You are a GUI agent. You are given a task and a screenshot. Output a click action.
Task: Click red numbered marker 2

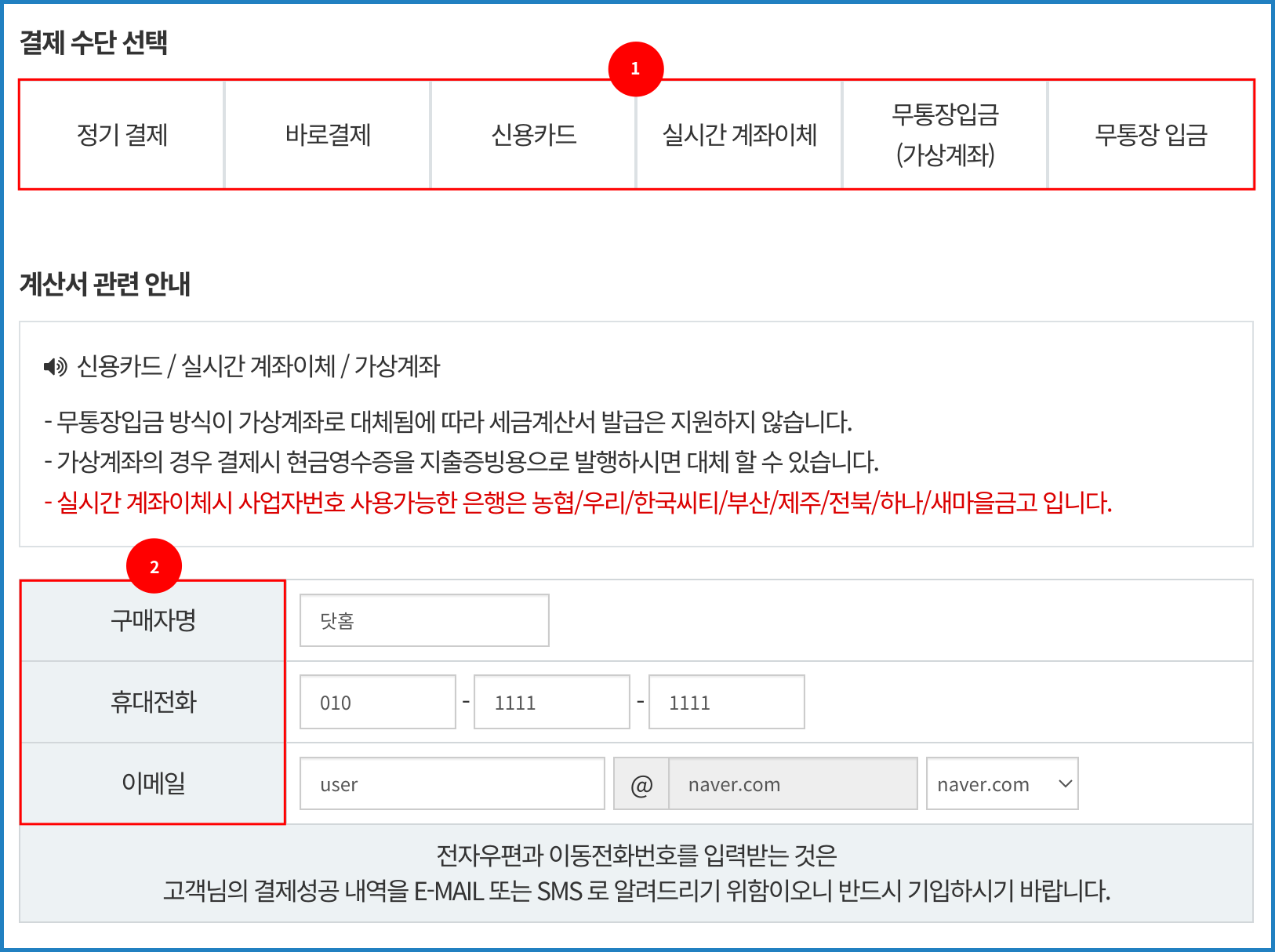point(154,566)
